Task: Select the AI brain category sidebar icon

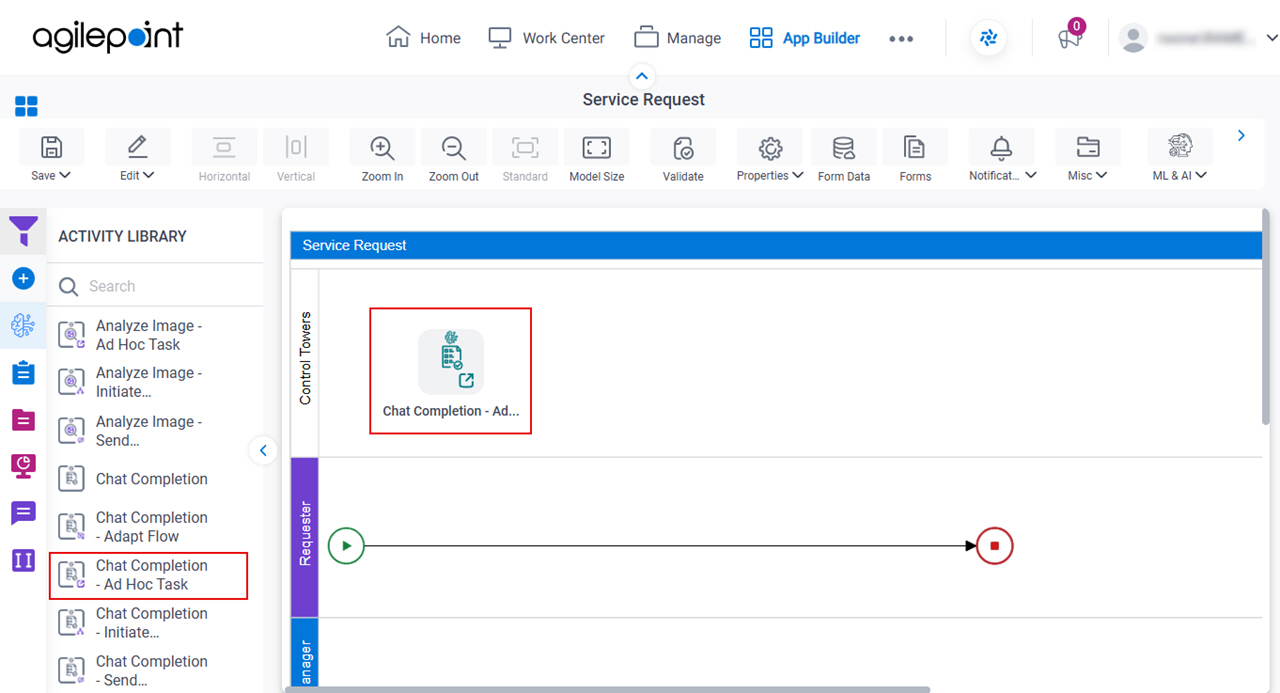Action: pyautogui.click(x=23, y=325)
